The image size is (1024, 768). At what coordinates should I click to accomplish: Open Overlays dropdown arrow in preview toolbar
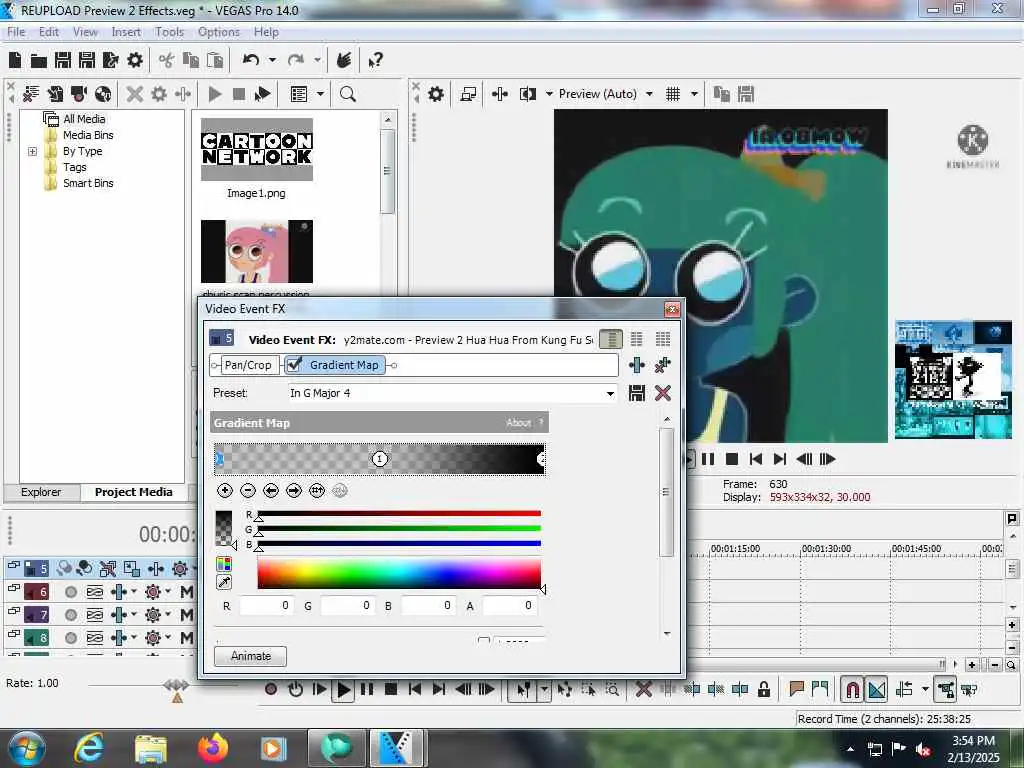click(694, 94)
